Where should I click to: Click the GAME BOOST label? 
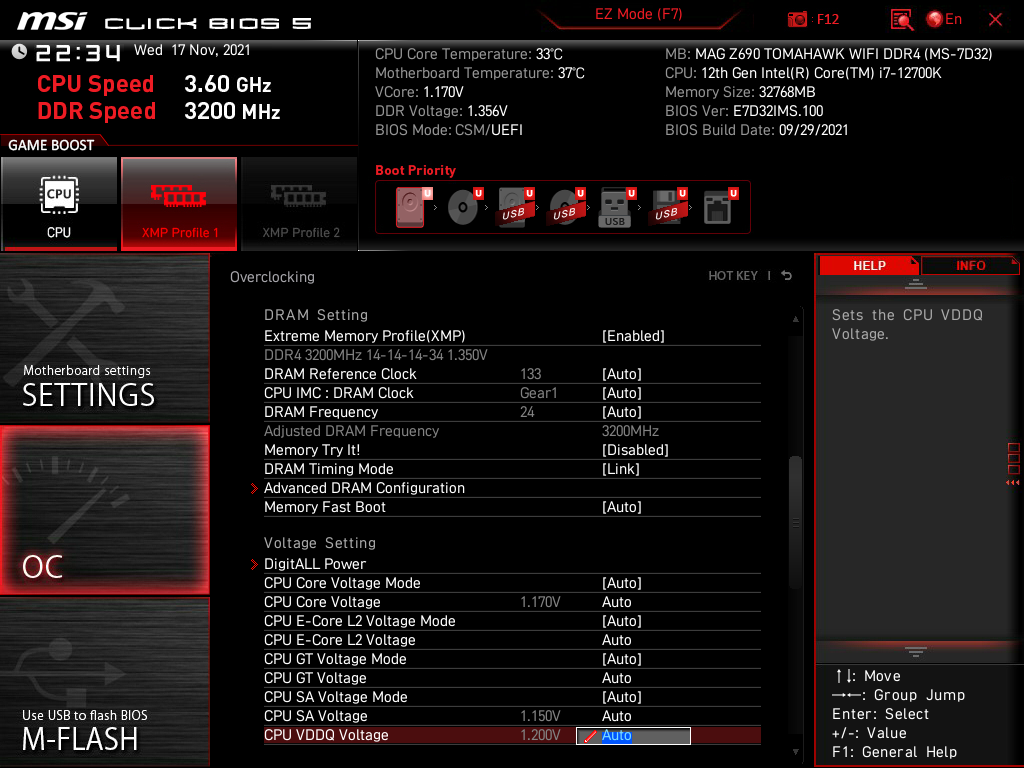coord(51,145)
